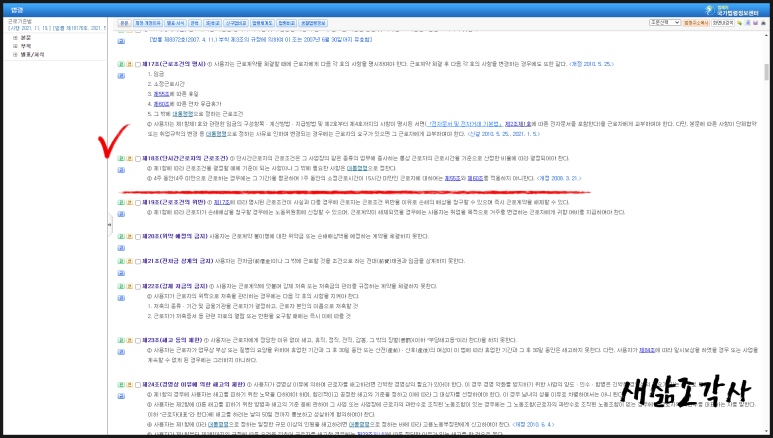Collapse the left panel using splitter handle
This screenshot has width=773, height=438.
pos(109,224)
